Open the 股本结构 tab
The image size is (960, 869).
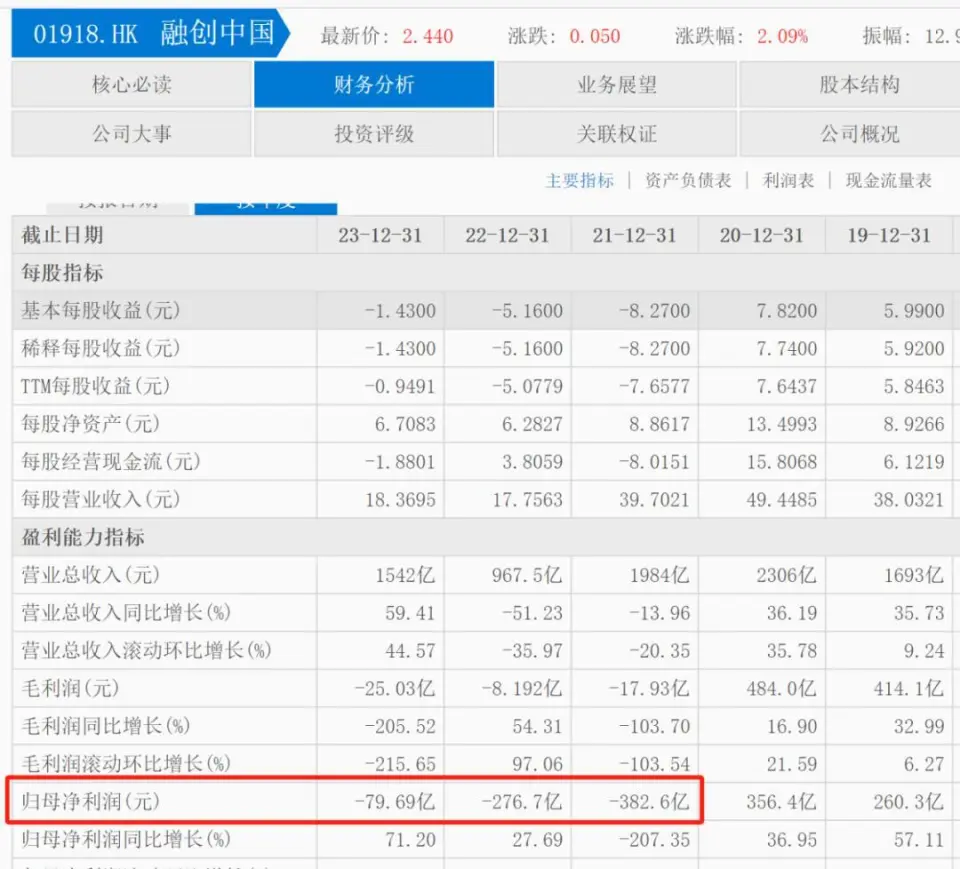coord(859,85)
